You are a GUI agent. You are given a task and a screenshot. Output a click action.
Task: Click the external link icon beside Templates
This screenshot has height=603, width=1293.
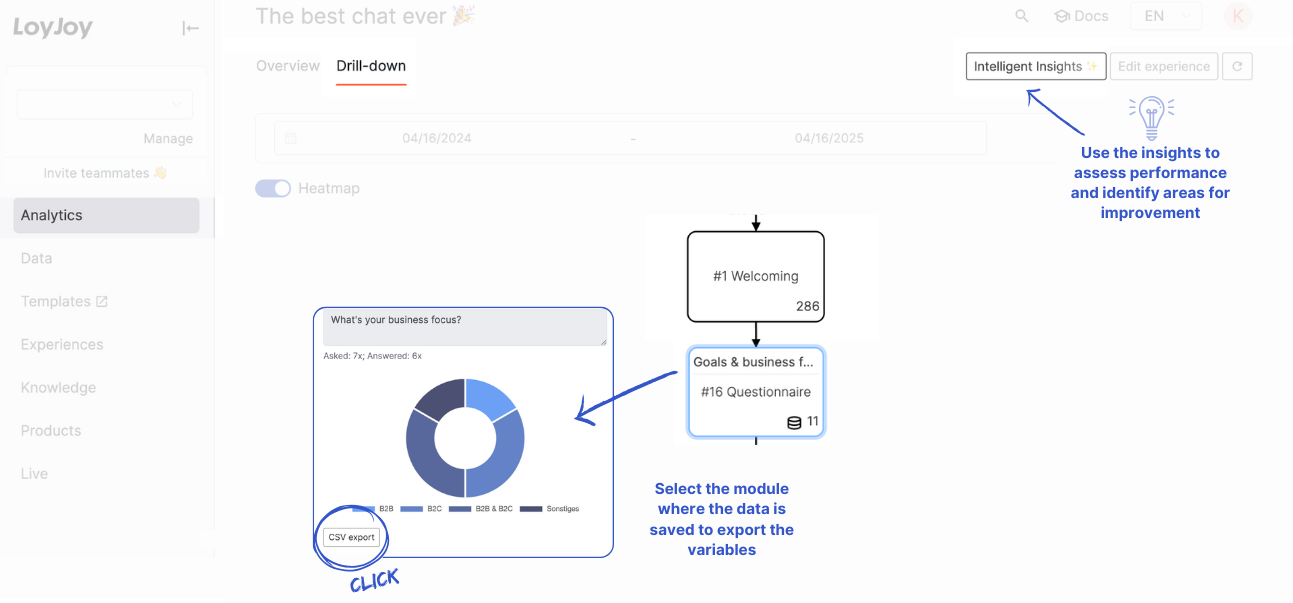(101, 301)
